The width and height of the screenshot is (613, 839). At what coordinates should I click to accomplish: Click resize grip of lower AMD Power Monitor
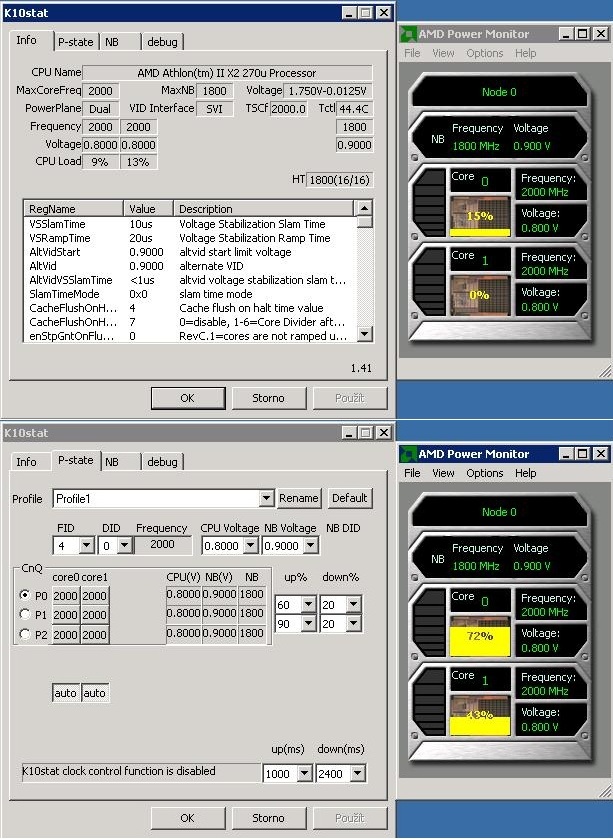tap(606, 792)
